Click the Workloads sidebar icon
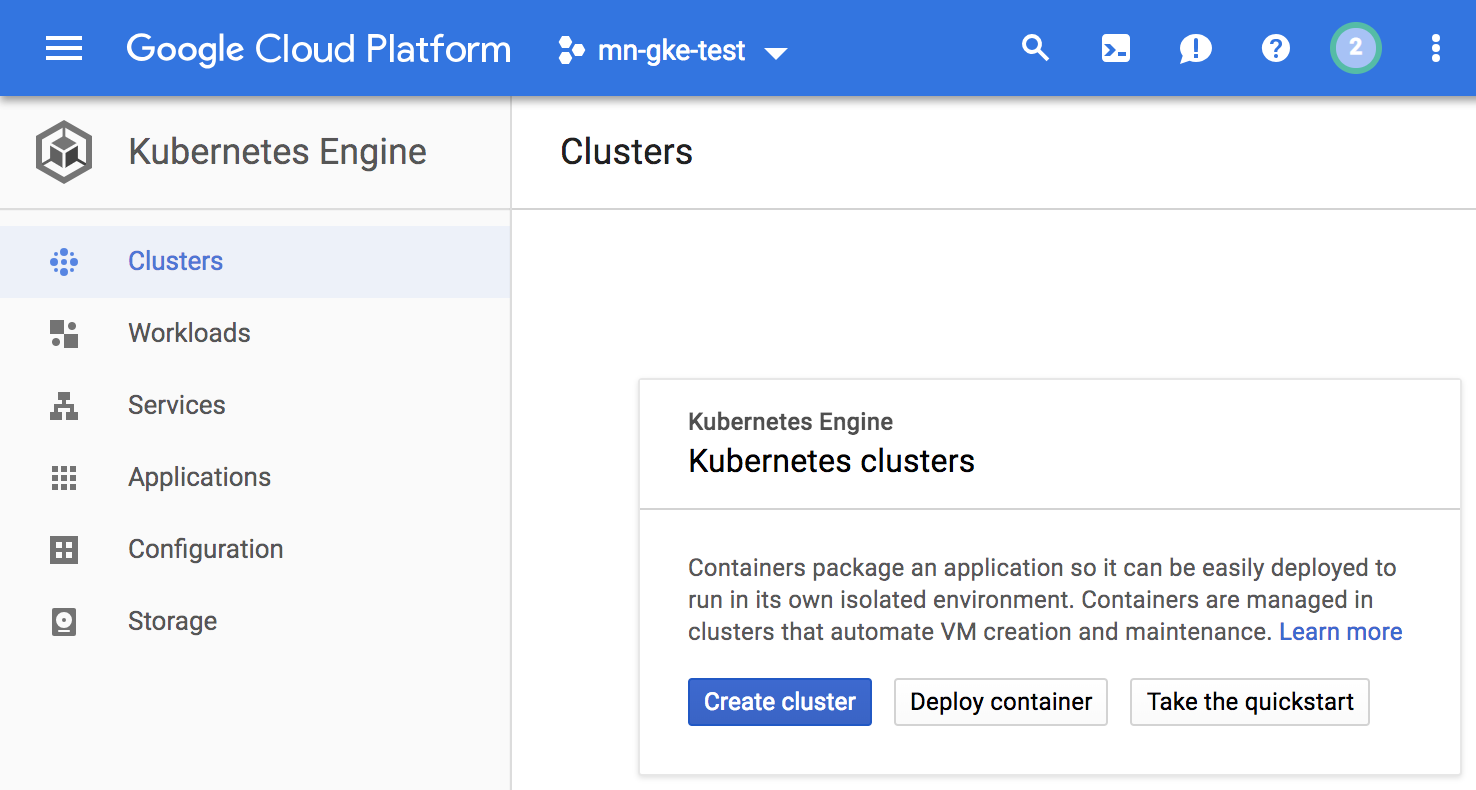Image resolution: width=1476 pixels, height=790 pixels. (64, 334)
